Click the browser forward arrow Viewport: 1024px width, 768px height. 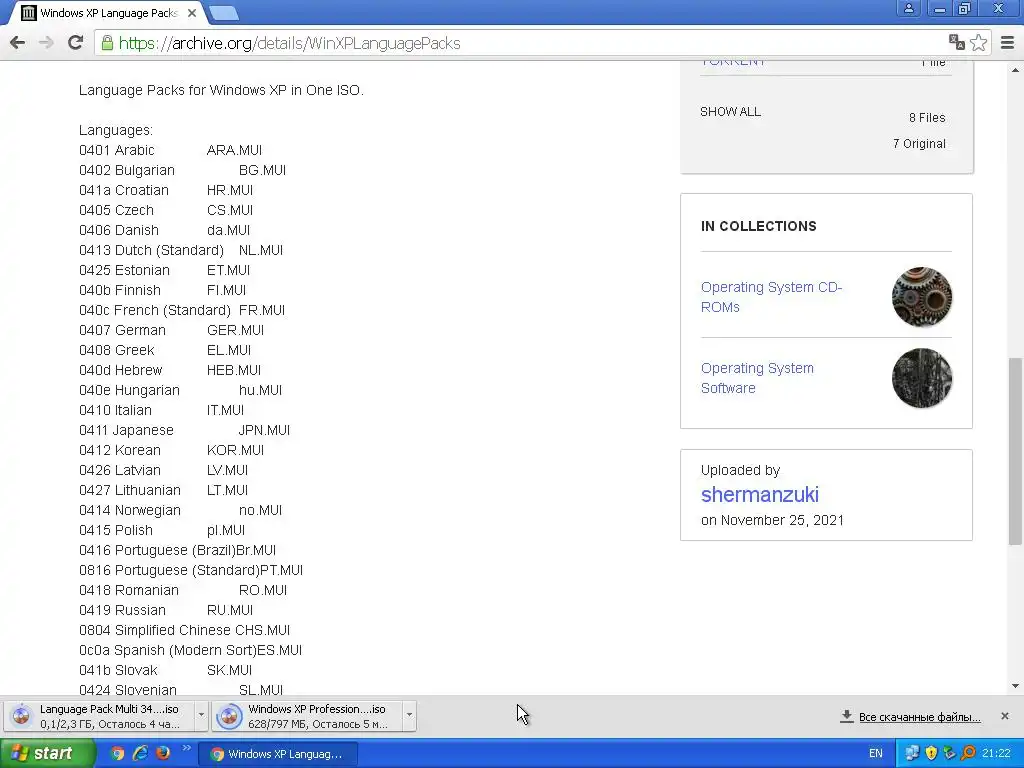click(46, 43)
